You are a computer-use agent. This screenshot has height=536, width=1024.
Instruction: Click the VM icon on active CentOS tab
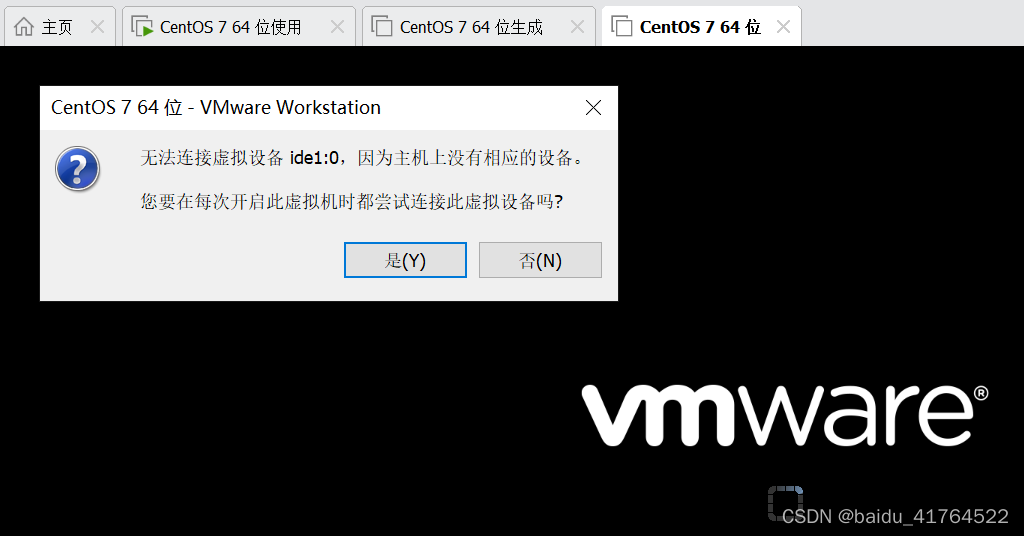pyautogui.click(x=622, y=27)
